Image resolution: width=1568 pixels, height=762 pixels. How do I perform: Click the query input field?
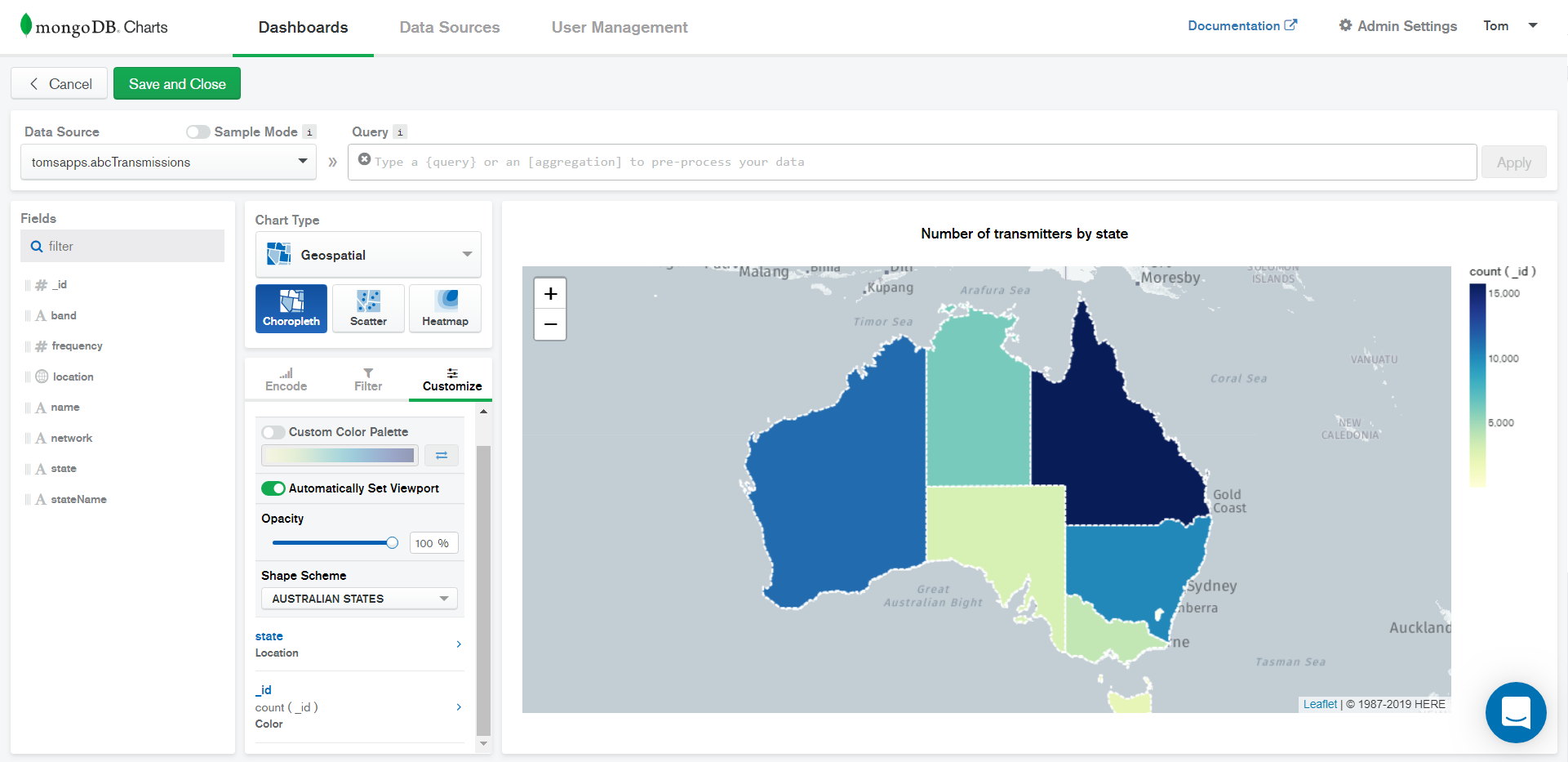tap(912, 162)
